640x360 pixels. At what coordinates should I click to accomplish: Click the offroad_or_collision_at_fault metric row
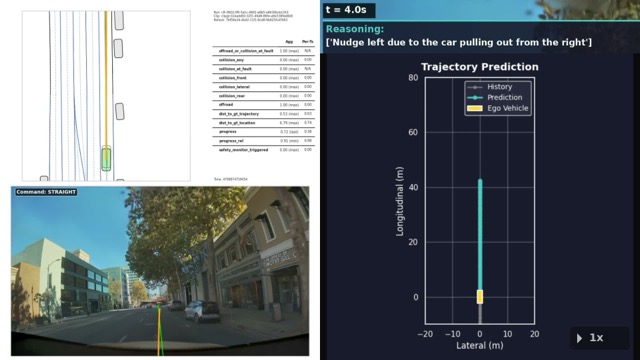coord(264,51)
